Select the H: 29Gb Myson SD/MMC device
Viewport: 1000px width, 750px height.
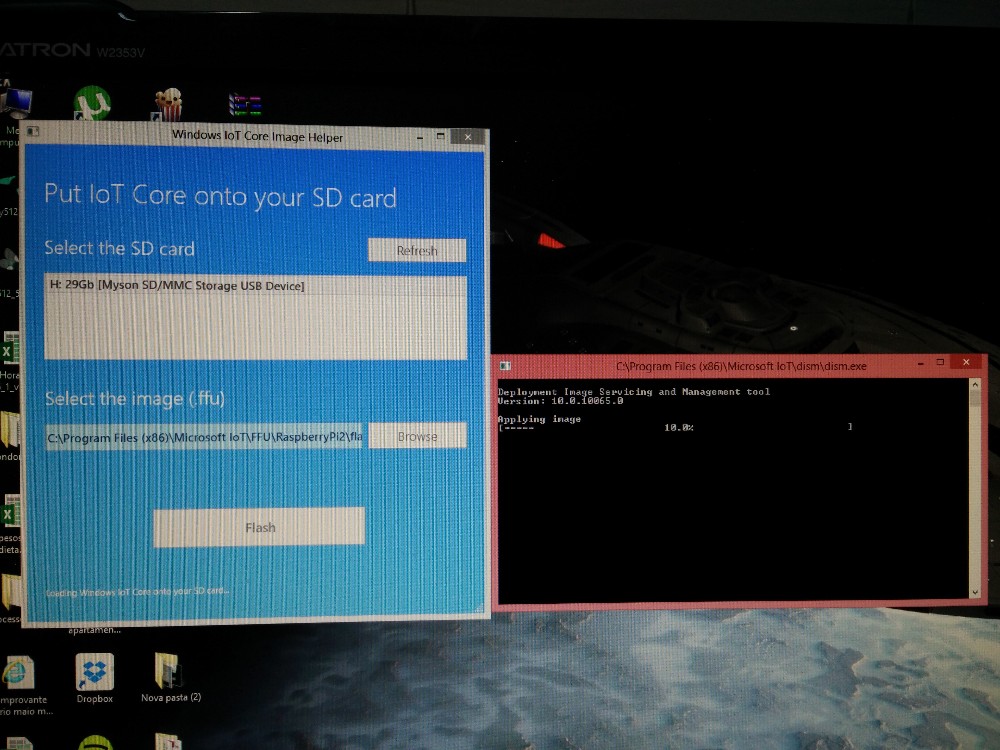[255, 285]
